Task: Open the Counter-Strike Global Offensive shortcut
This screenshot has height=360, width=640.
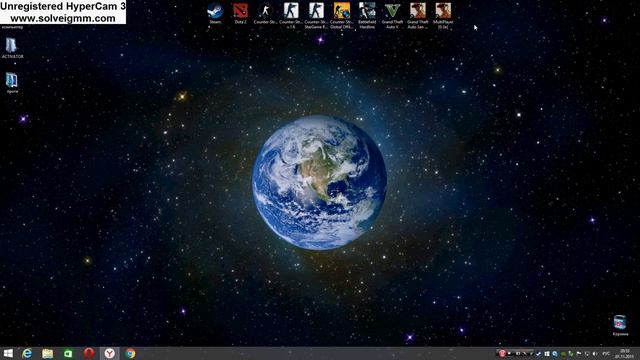Action: 341,16
